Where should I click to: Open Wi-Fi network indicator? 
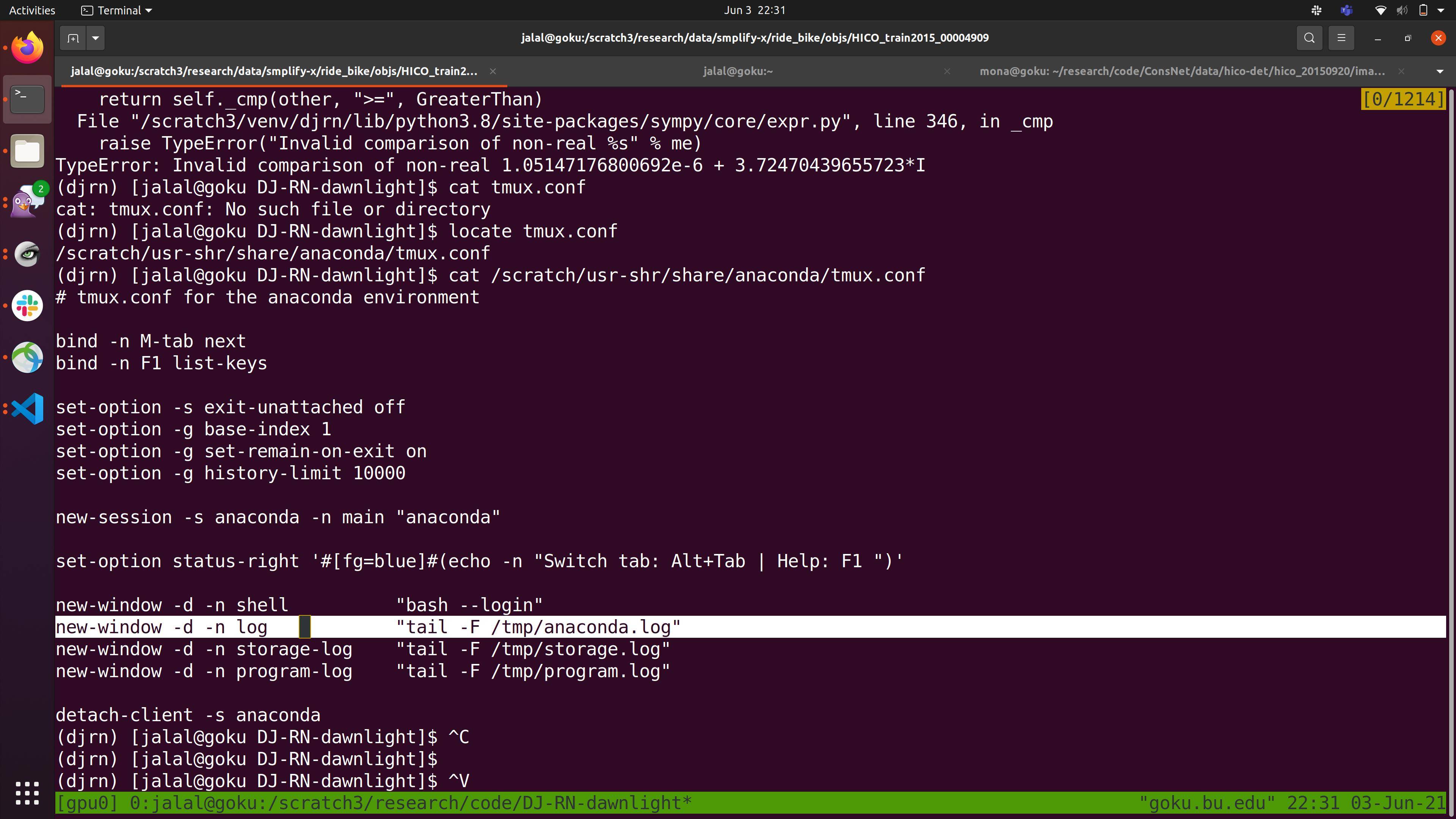click(1380, 10)
